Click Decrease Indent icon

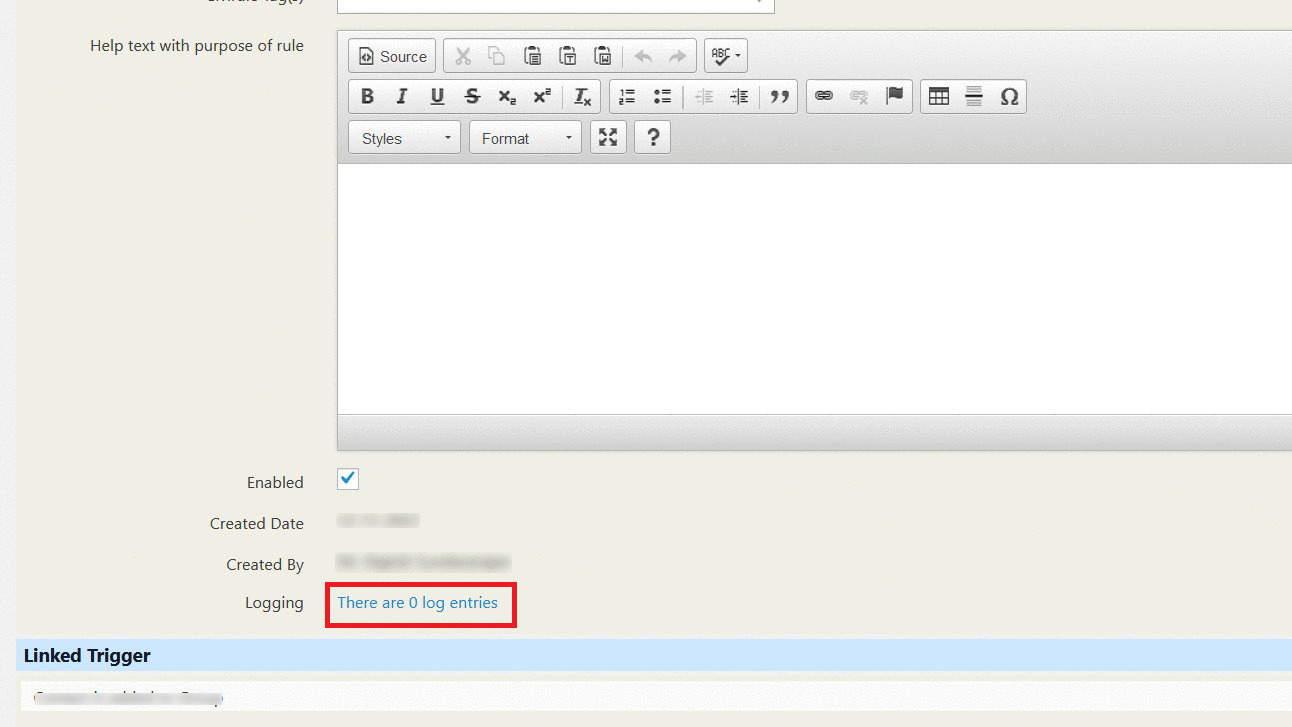point(704,97)
